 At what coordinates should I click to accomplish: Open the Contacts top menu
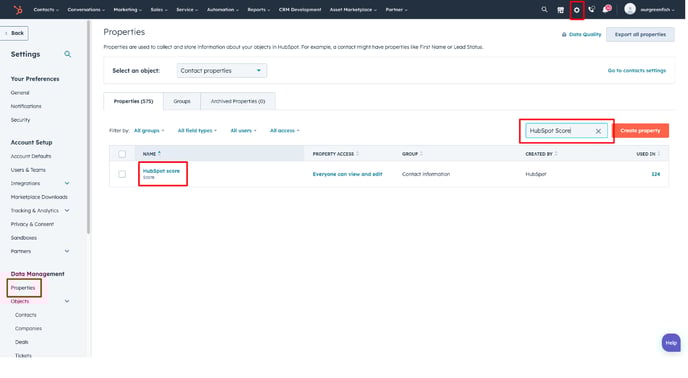tap(46, 10)
